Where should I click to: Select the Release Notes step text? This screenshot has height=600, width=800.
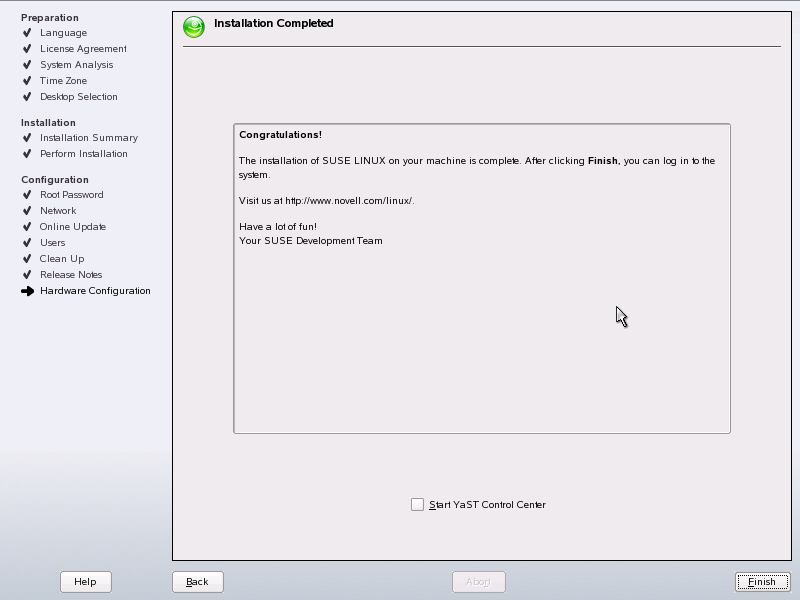click(71, 274)
